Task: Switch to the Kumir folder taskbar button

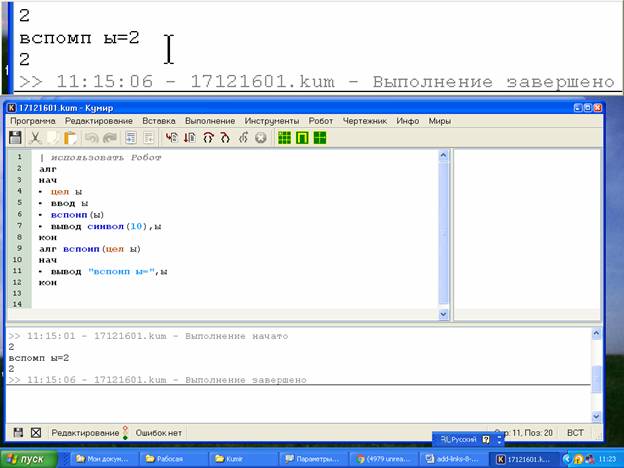Action: click(243, 459)
